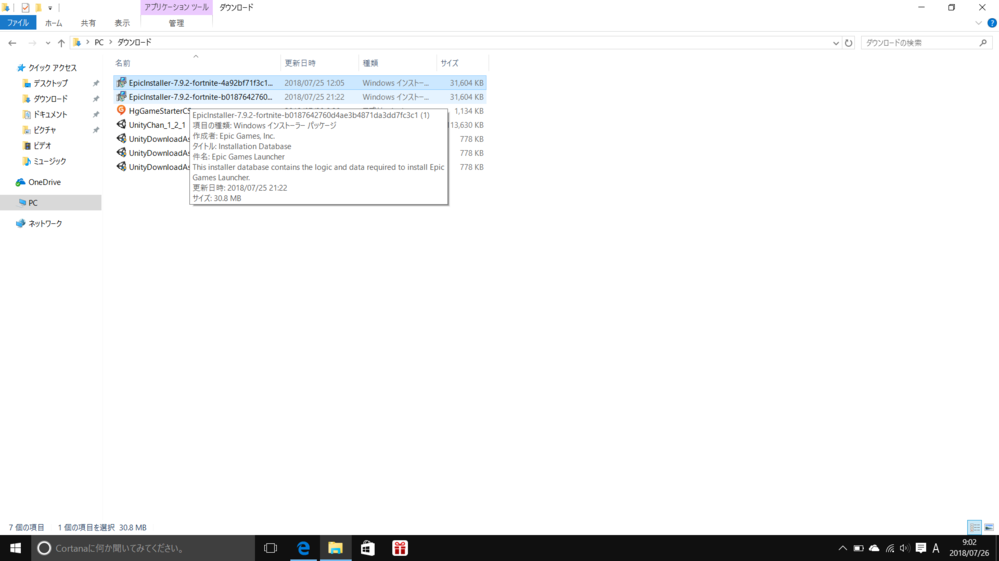The width and height of the screenshot is (999, 561).
Task: Open the recent locations dropdown arrow
Action: [48, 43]
